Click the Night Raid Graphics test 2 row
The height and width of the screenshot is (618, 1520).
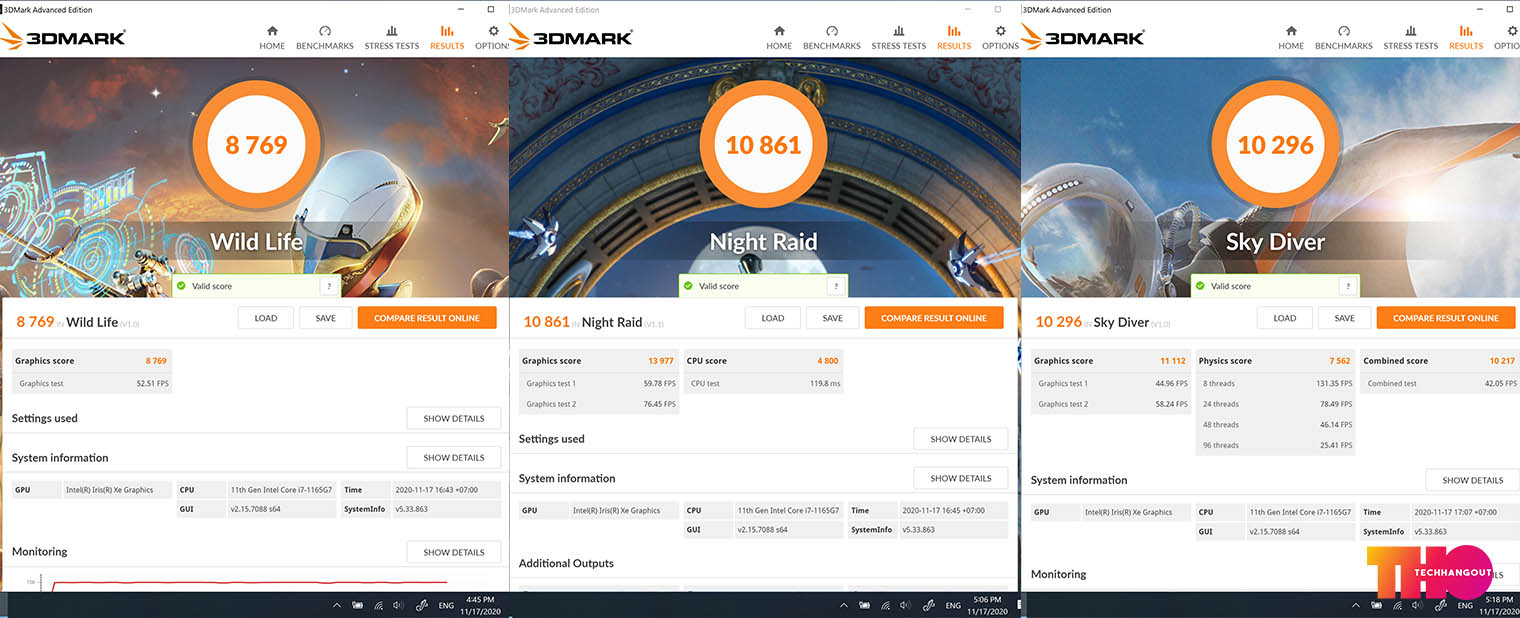(599, 404)
